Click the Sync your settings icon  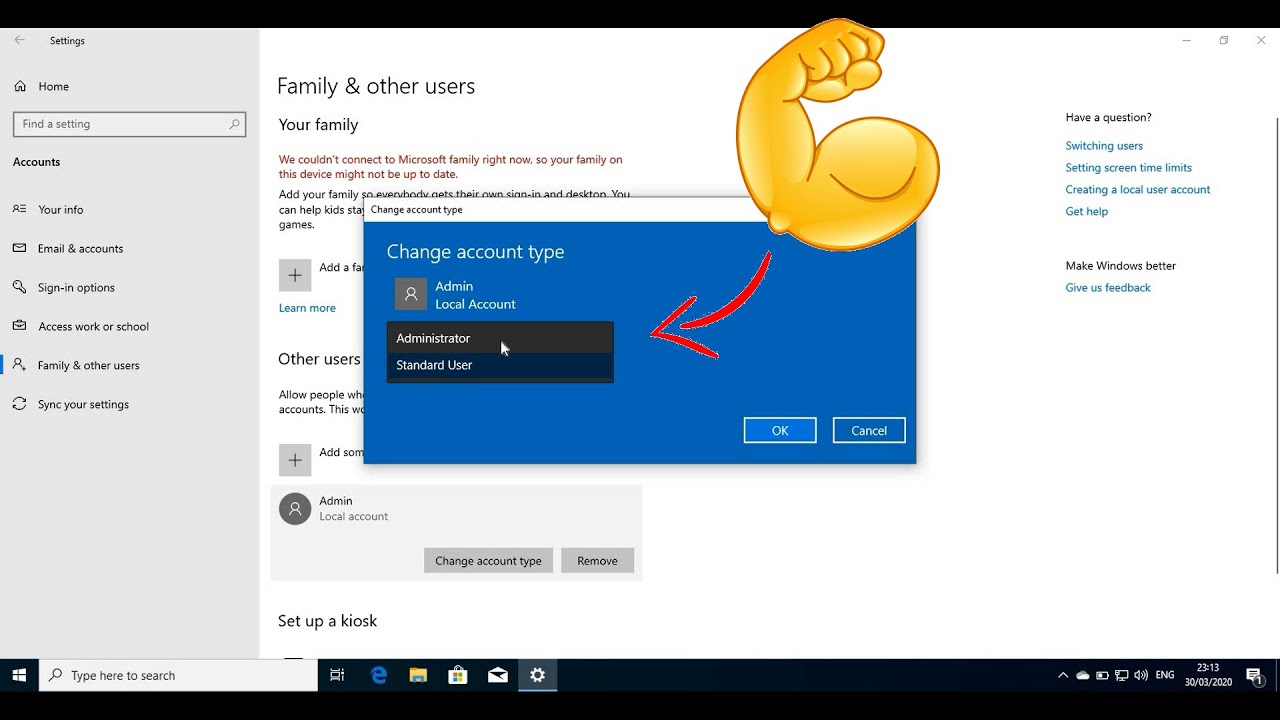(x=19, y=404)
